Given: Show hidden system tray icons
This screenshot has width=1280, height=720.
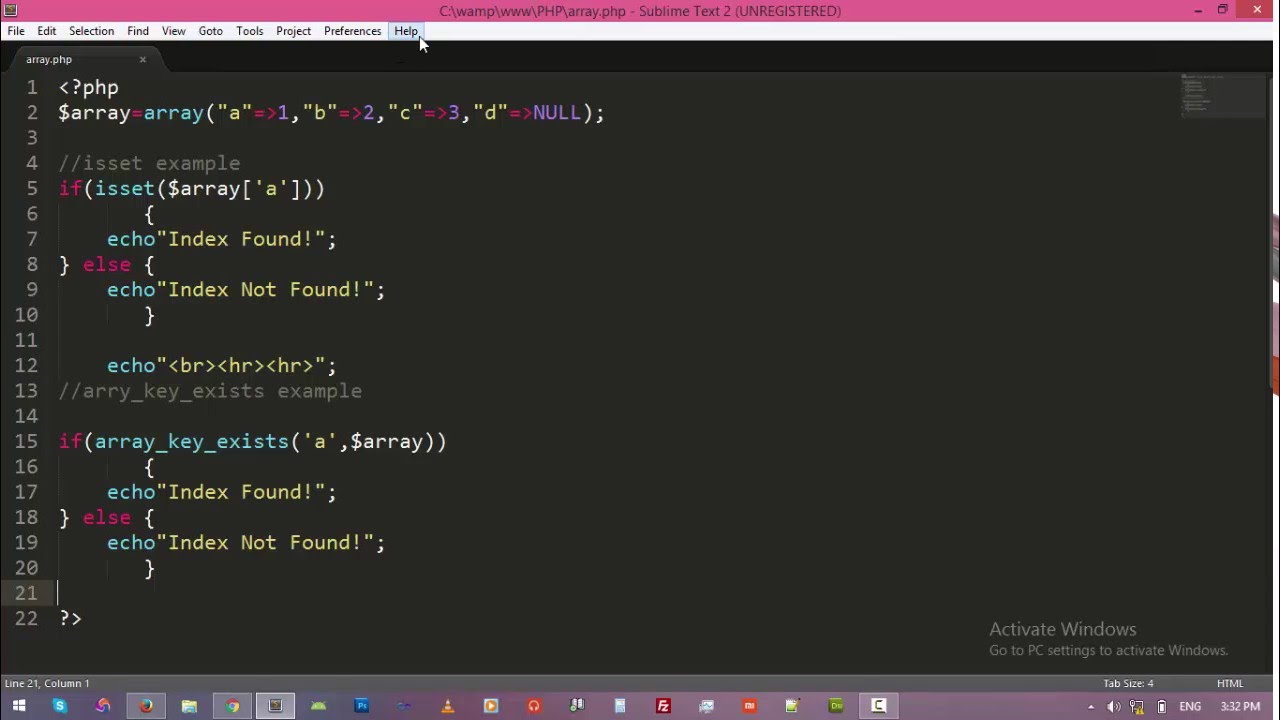Looking at the screenshot, I should pyautogui.click(x=1091, y=707).
